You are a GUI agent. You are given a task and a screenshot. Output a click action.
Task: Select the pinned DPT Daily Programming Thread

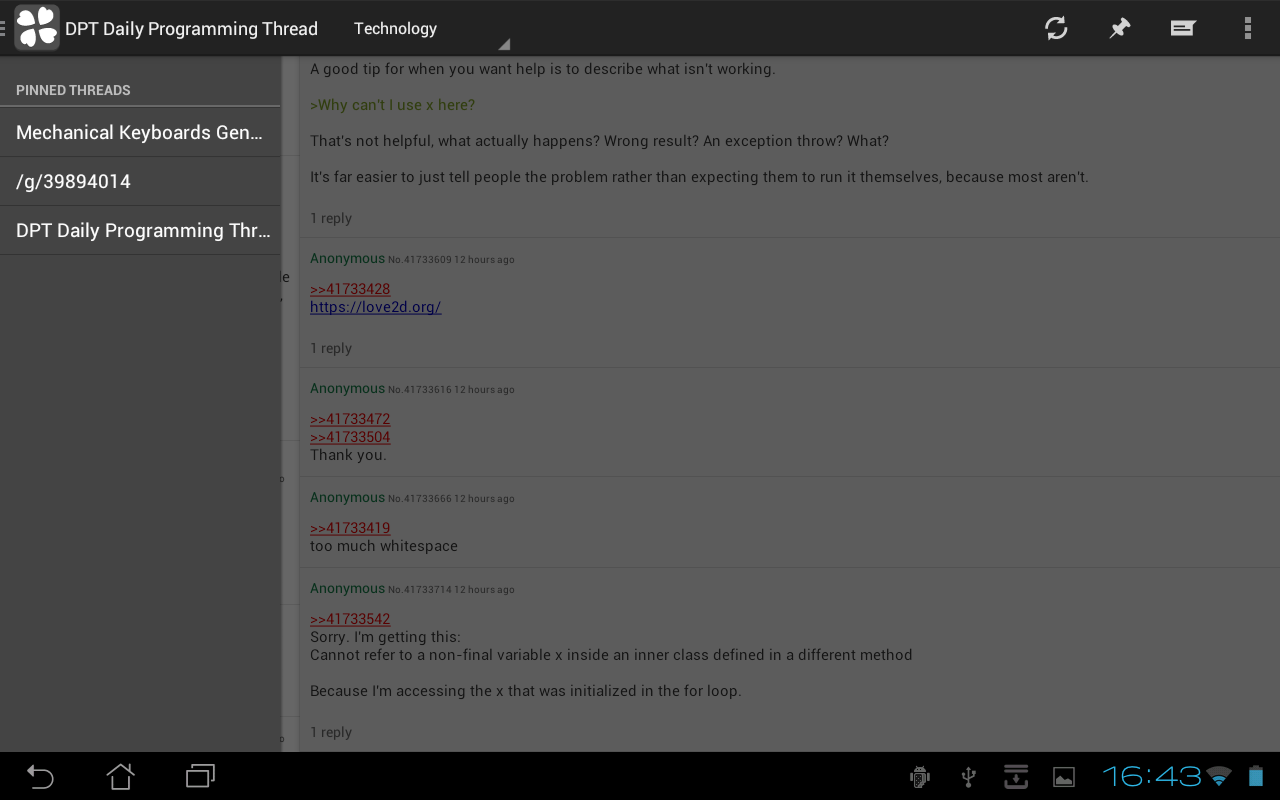[140, 230]
